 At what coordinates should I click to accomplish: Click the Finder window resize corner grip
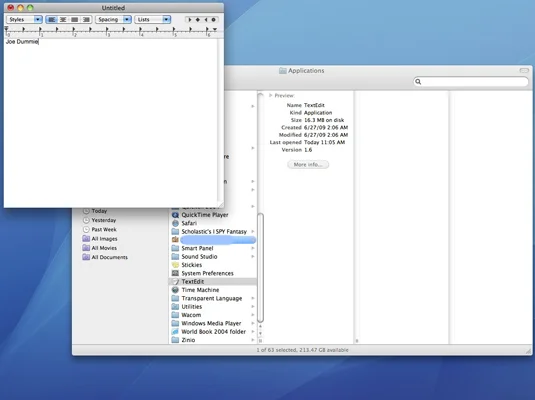528,351
